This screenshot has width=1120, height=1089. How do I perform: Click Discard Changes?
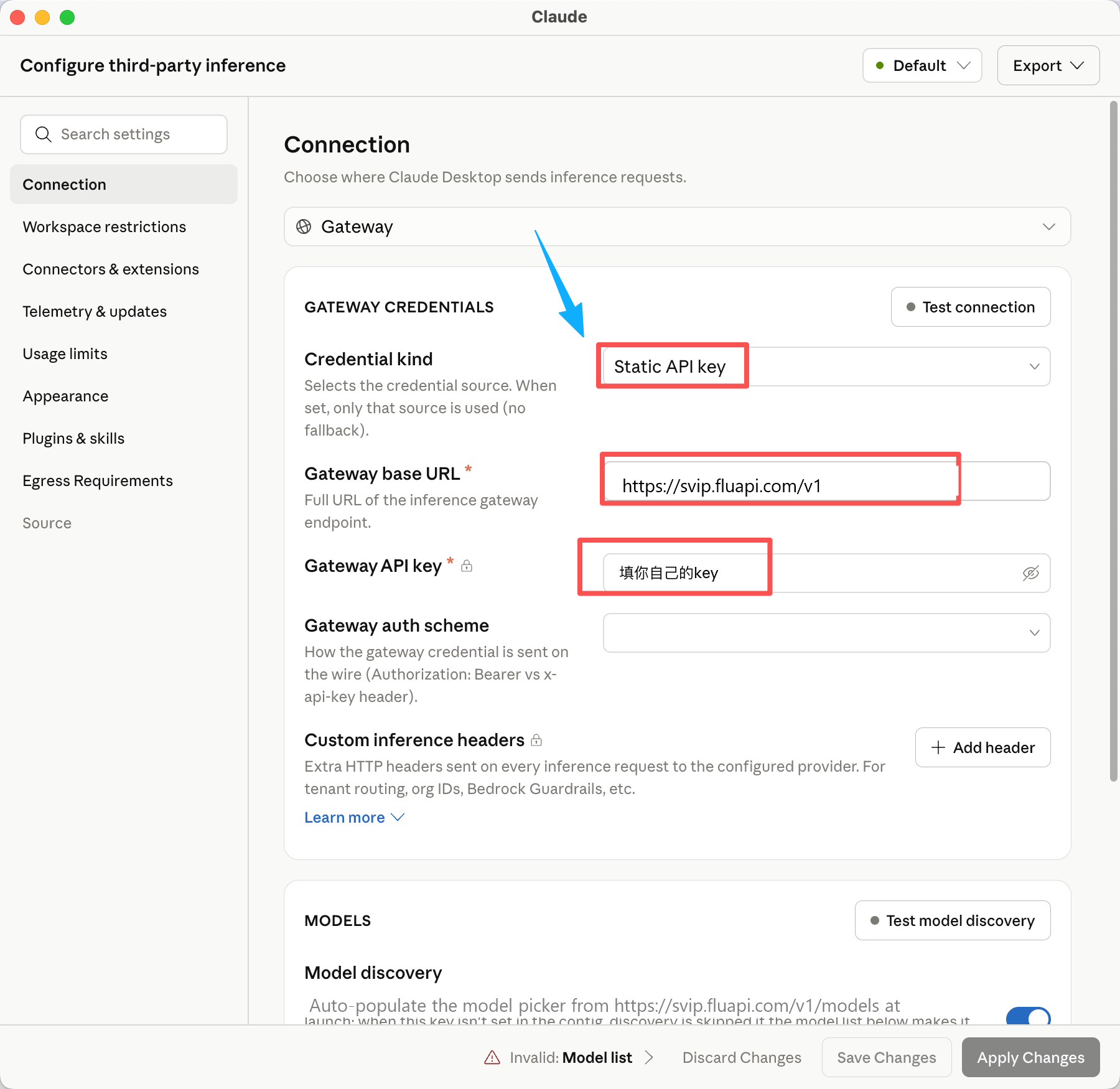point(742,1057)
